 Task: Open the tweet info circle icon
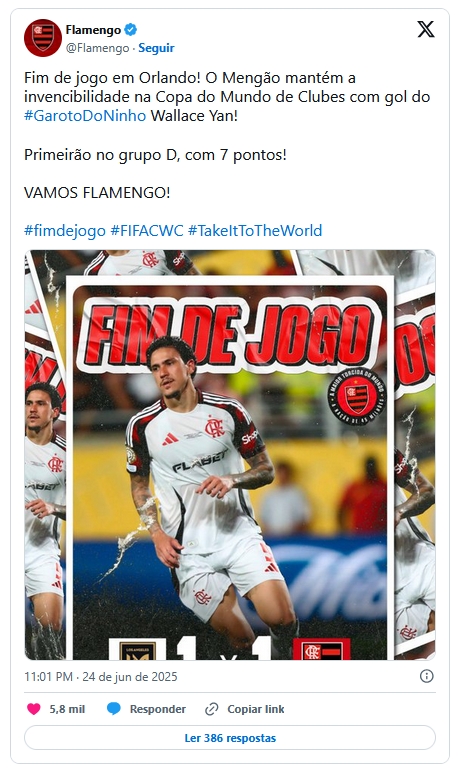(426, 676)
